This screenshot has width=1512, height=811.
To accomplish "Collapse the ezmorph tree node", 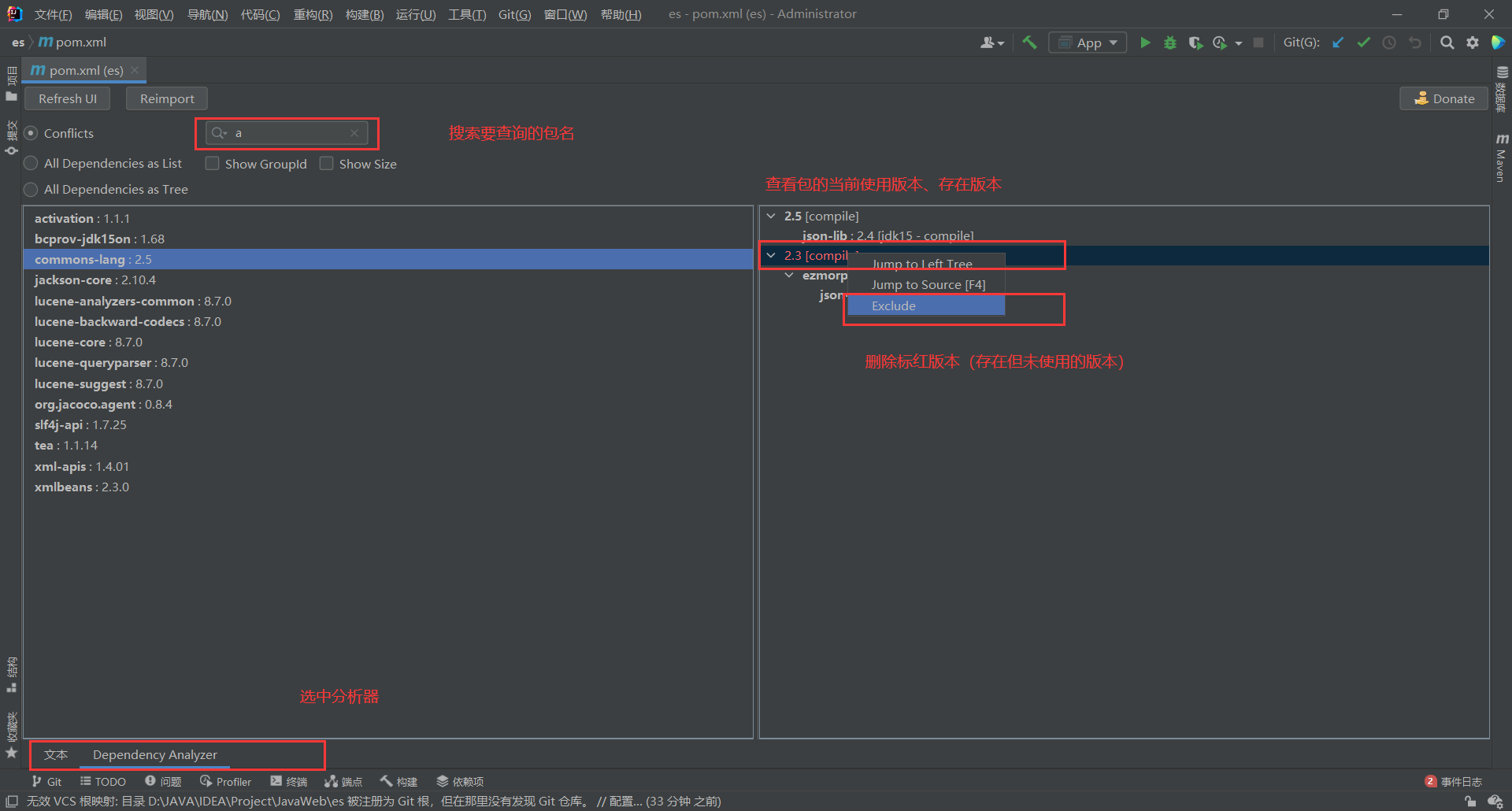I will pyautogui.click(x=789, y=275).
